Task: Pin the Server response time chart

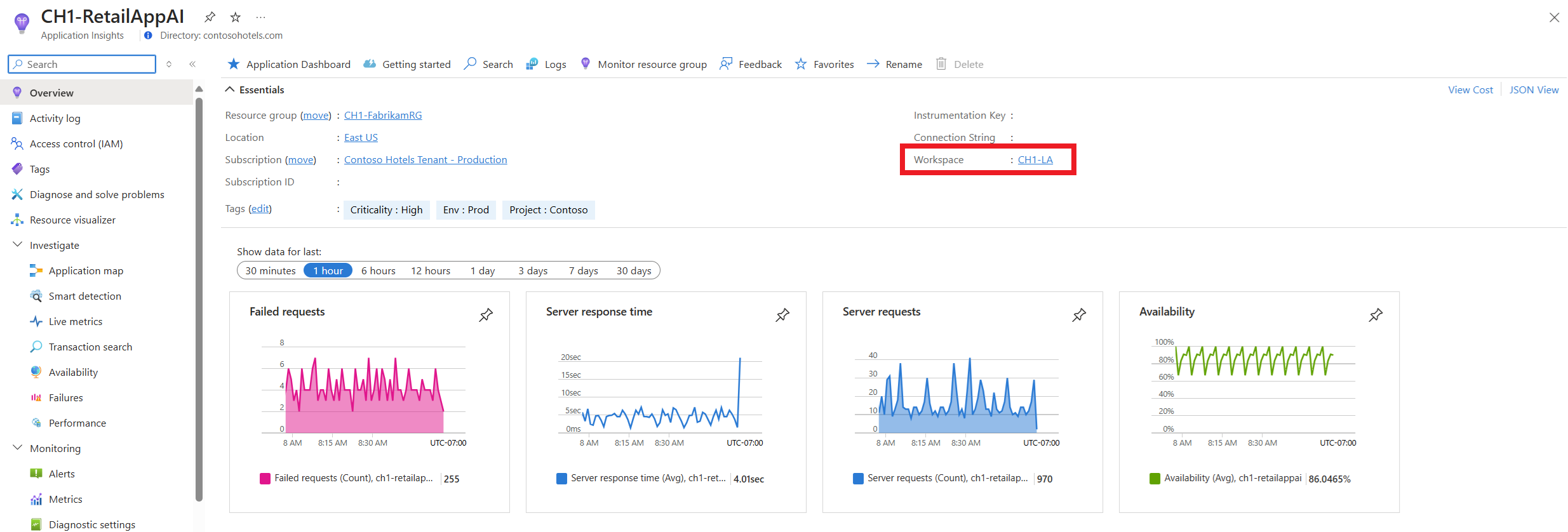Action: (x=782, y=315)
